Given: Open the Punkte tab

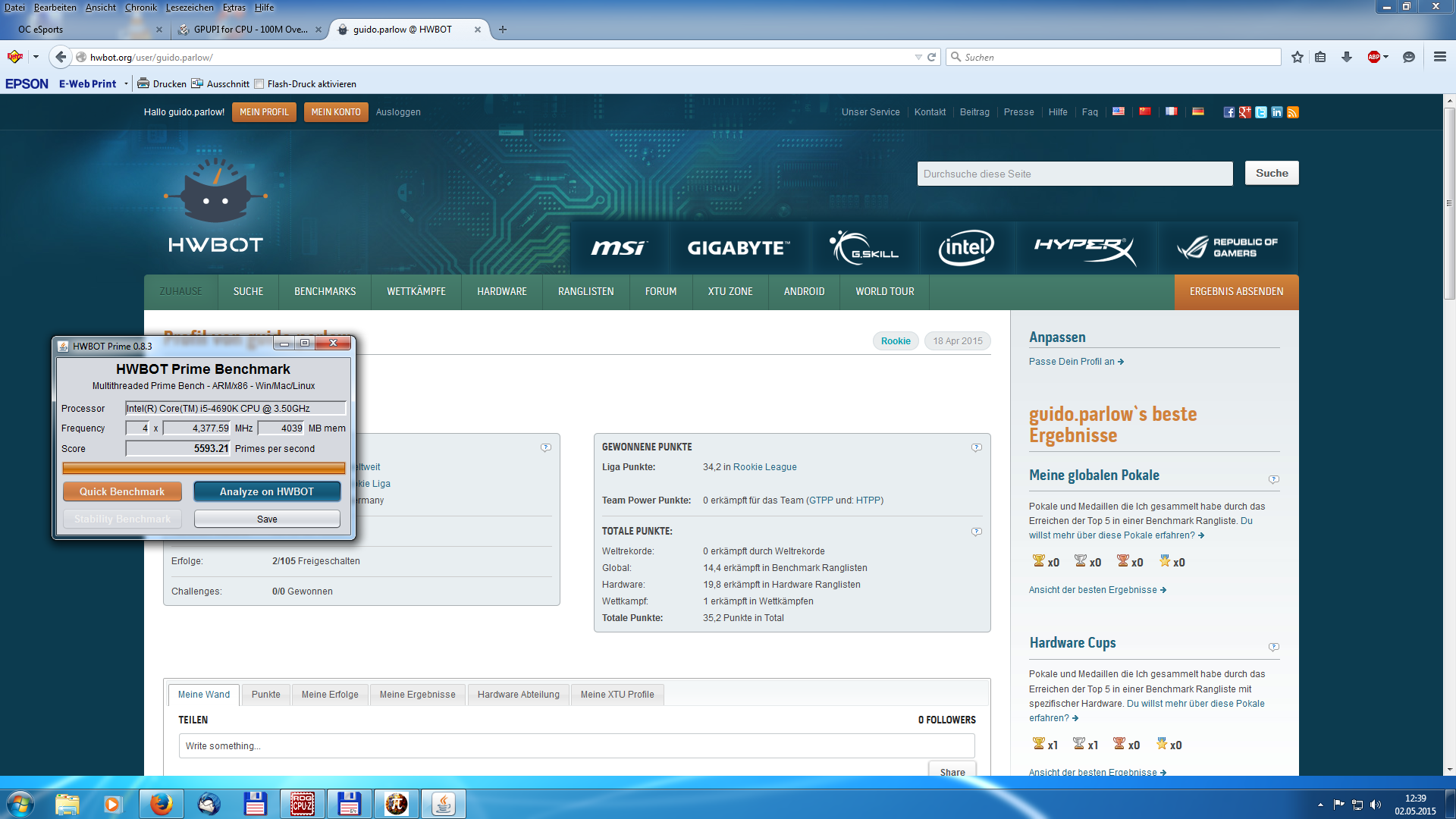Looking at the screenshot, I should [266, 695].
